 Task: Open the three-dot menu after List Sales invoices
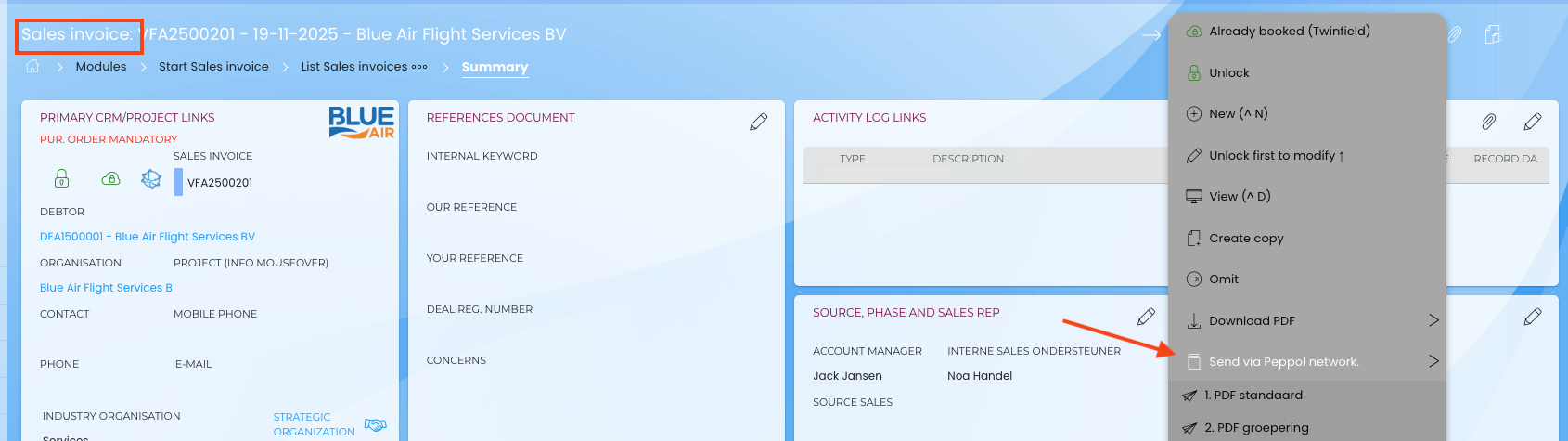[419, 67]
